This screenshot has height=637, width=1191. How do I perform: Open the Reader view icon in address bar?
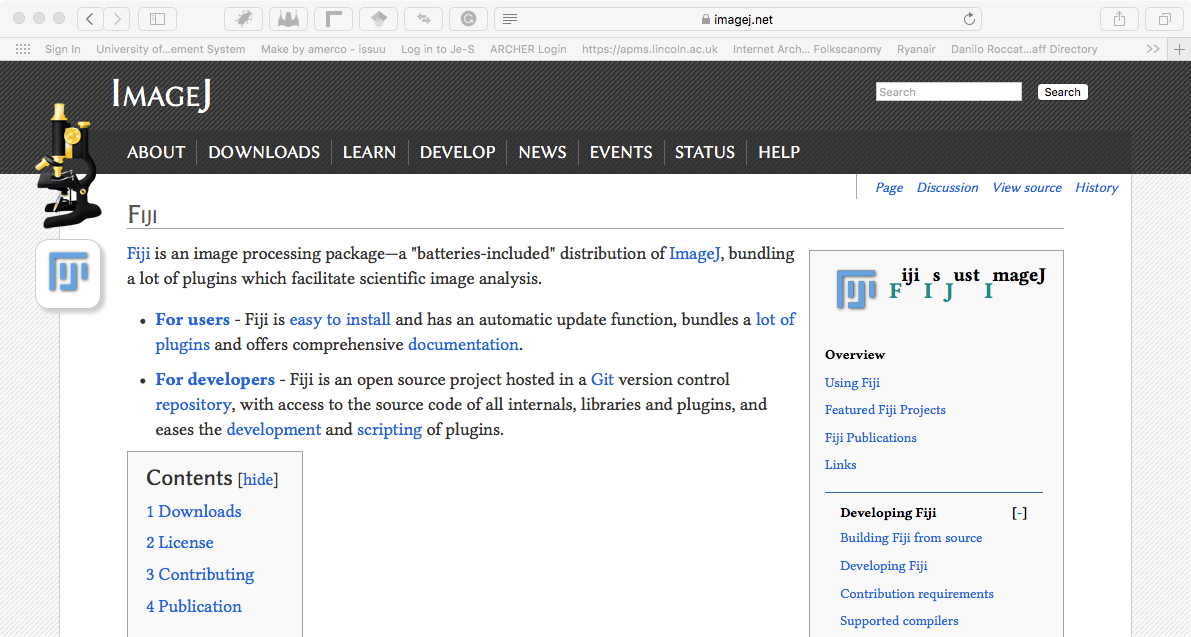pos(510,19)
